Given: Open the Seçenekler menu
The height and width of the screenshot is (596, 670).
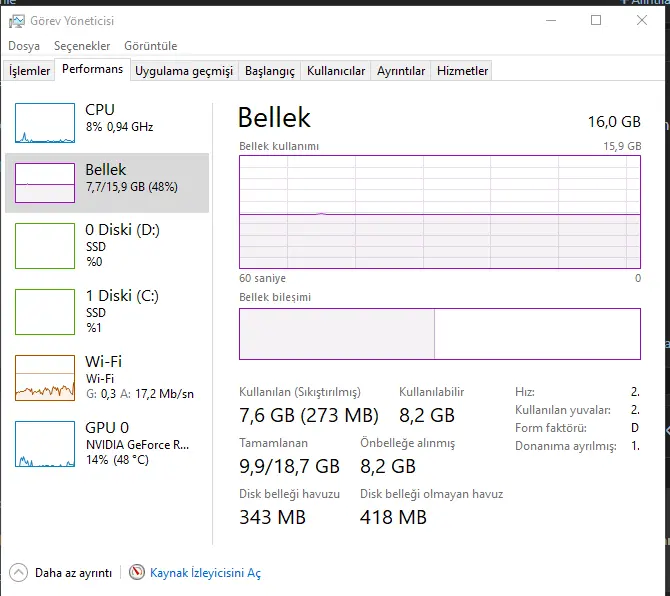Looking at the screenshot, I should point(82,46).
